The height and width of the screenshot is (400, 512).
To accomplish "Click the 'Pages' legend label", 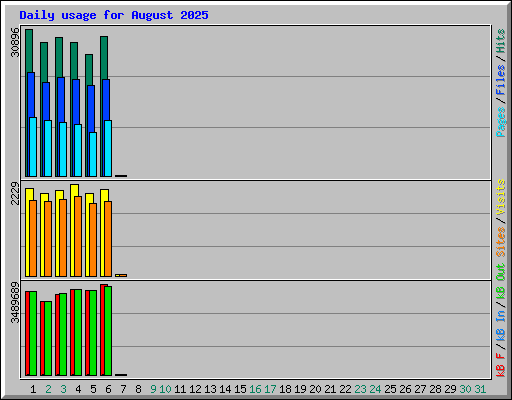I will (x=501, y=122).
